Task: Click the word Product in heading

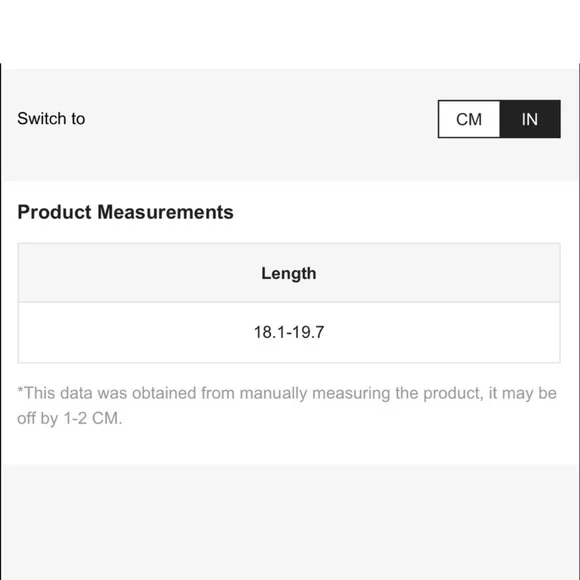Action: [54, 212]
